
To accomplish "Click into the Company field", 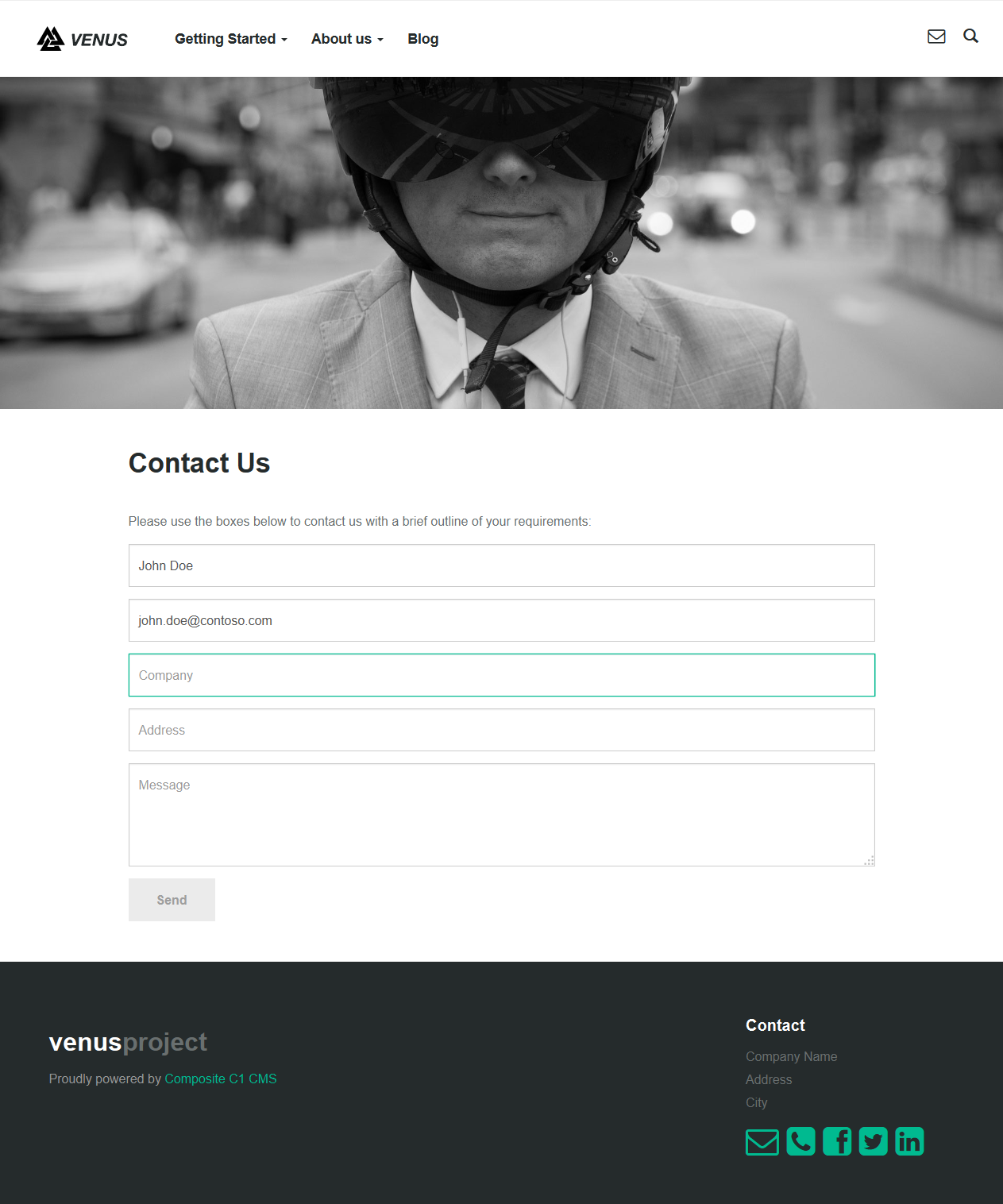I will (502, 675).
